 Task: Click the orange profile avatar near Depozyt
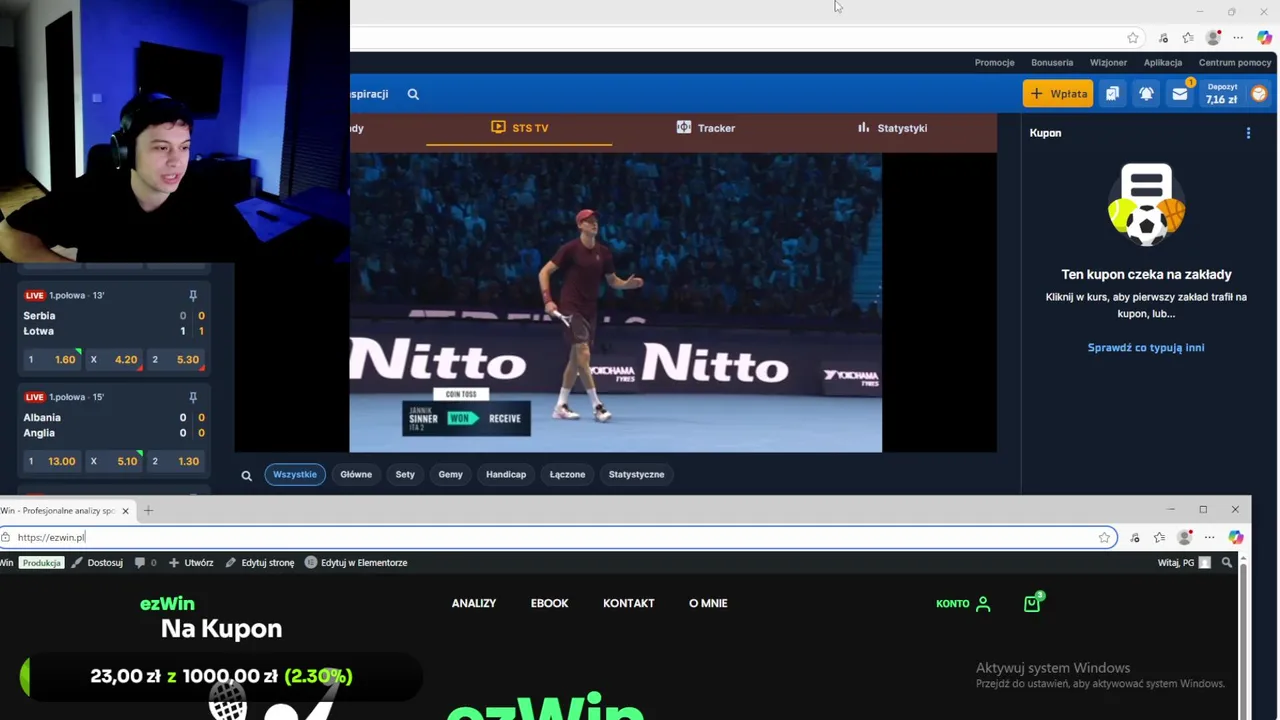[1259, 94]
